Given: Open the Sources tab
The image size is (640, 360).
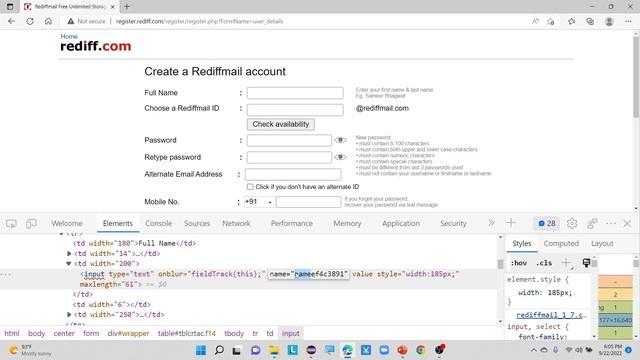Looking at the screenshot, I should point(197,223).
